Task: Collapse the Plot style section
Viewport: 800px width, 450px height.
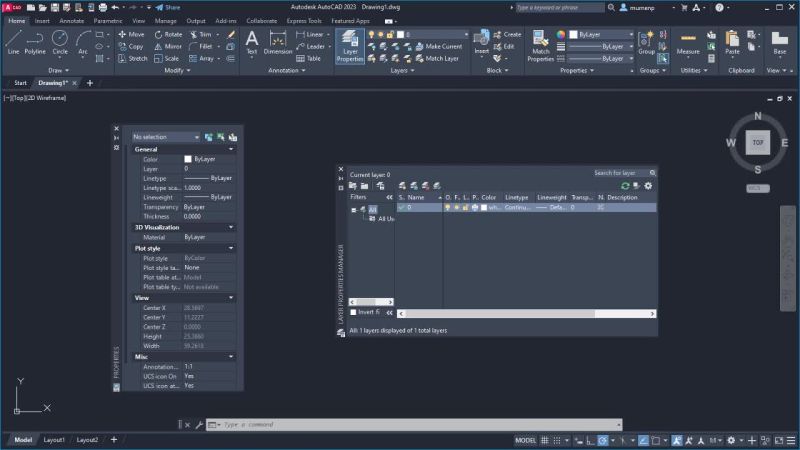Action: point(231,248)
